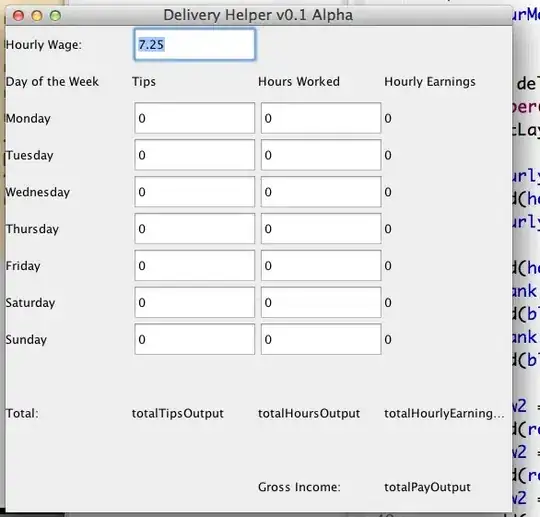Screen dimensions: 540x517
Task: Click the Hourly Wage label
Action: pos(44,45)
